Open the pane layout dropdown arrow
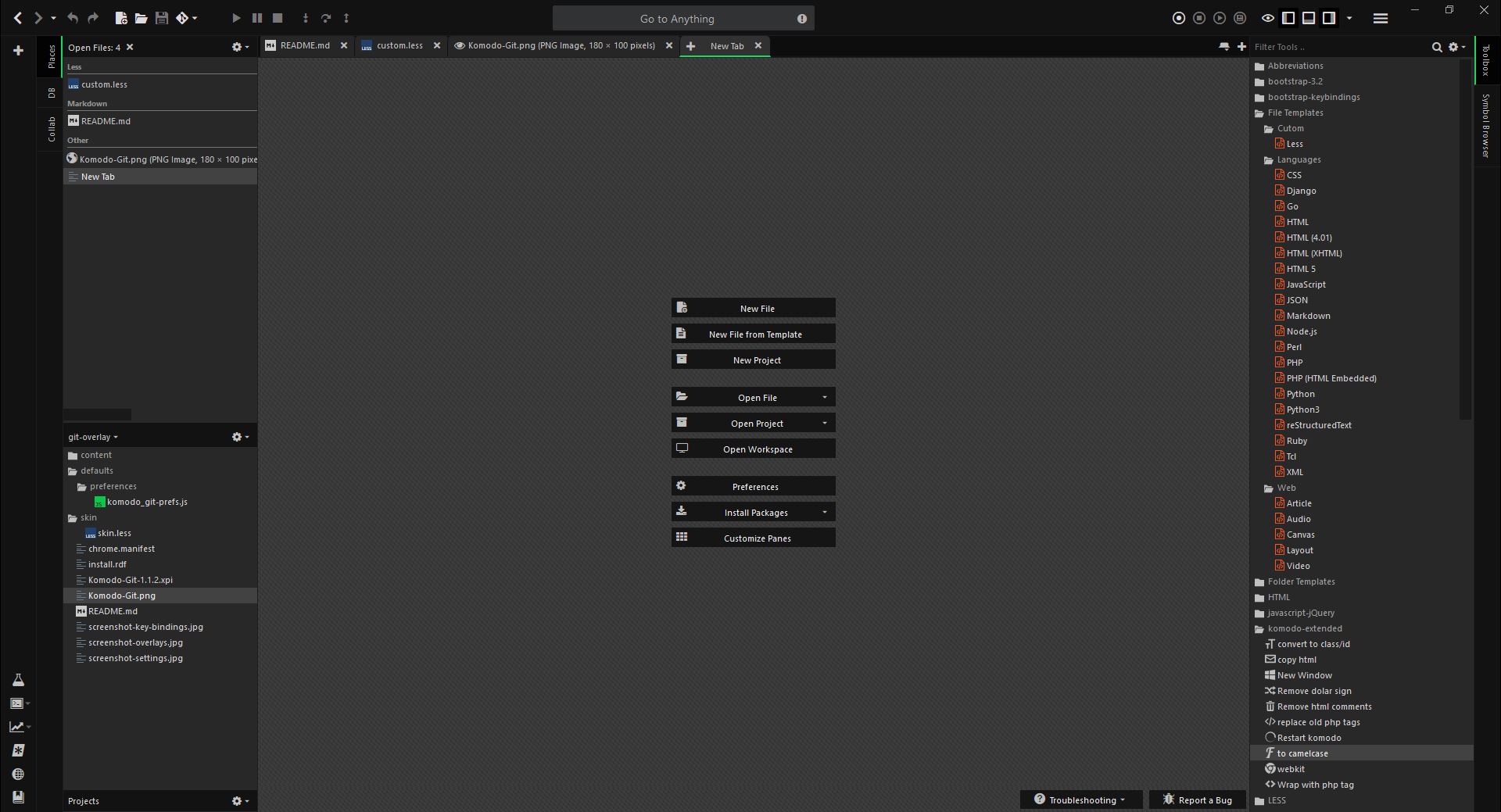Image resolution: width=1501 pixels, height=812 pixels. point(1349,18)
